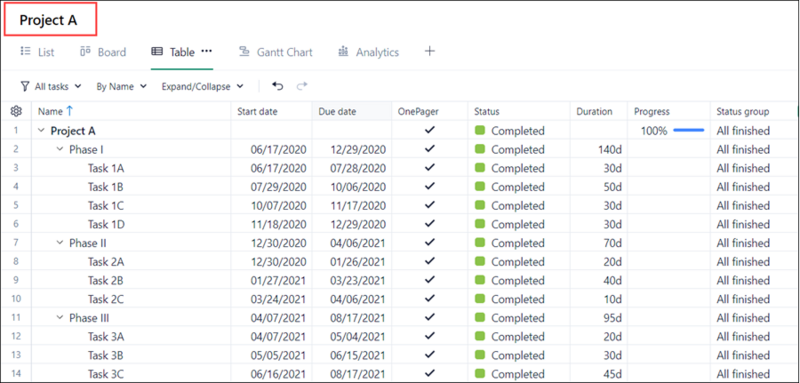Toggle OnePager checkmark for Phase III

430,317
